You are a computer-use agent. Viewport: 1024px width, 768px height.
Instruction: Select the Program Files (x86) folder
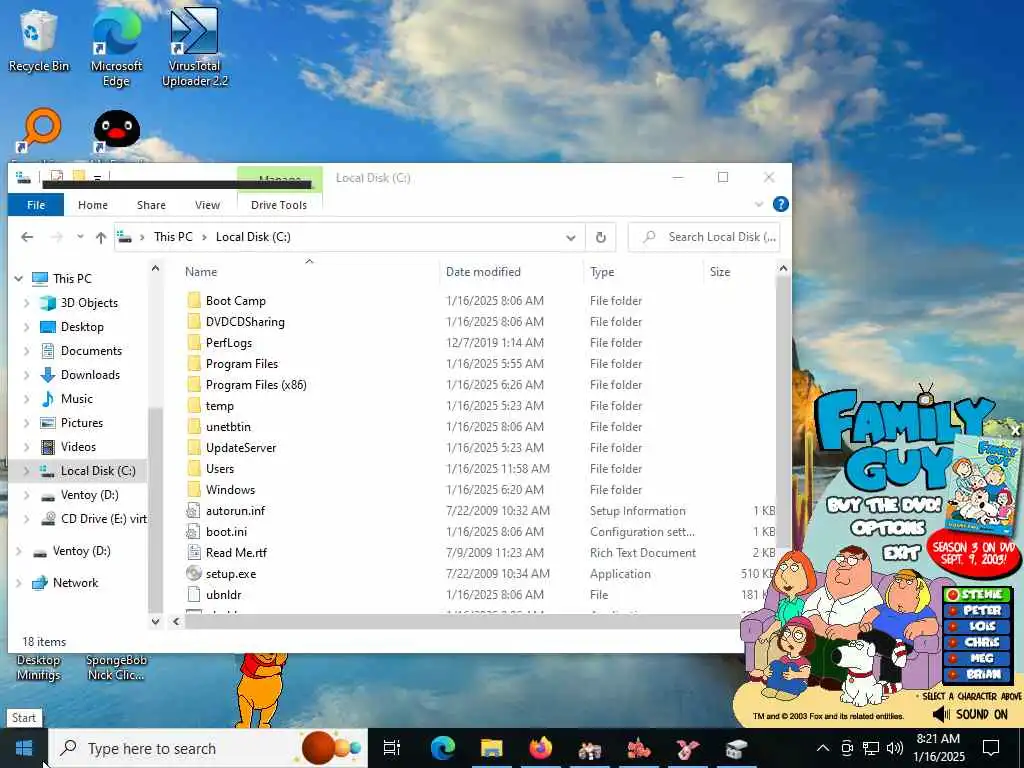point(256,385)
